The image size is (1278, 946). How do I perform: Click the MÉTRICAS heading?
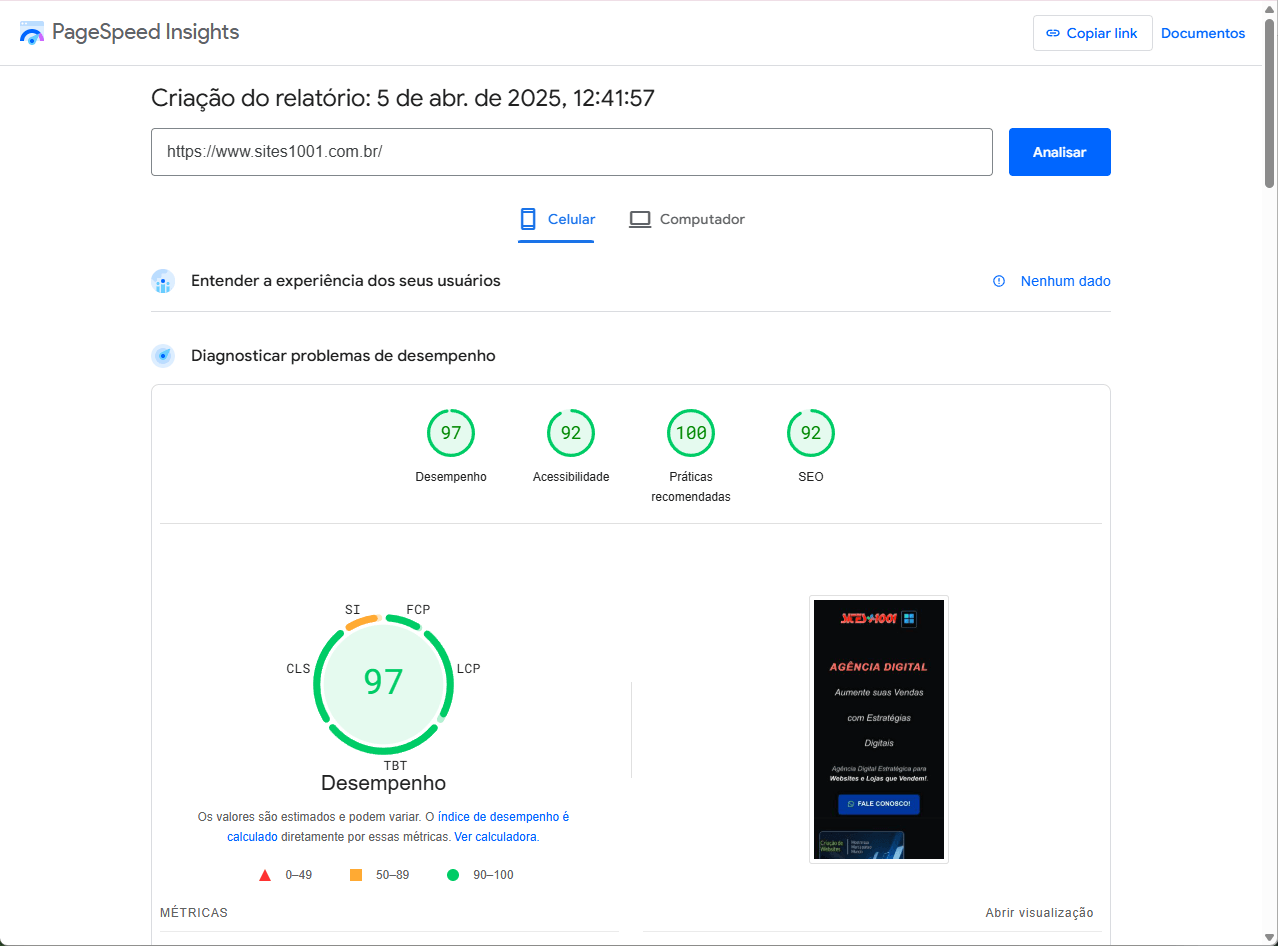(x=194, y=913)
